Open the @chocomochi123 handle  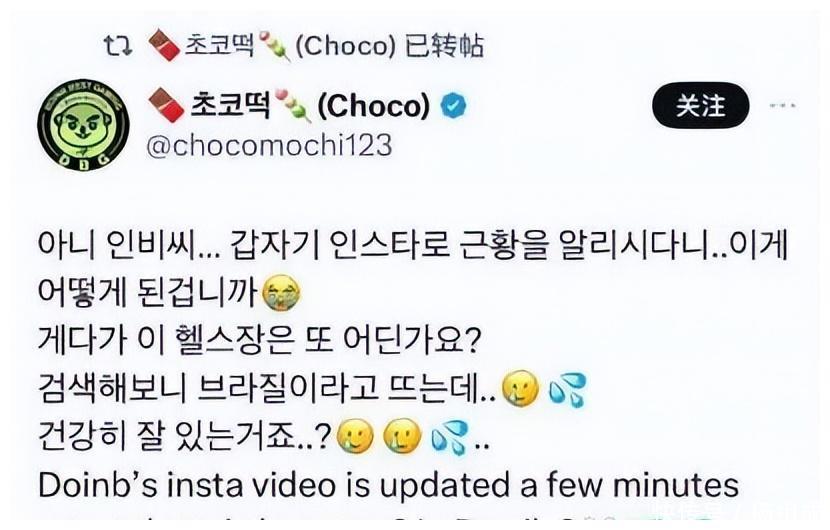pos(269,145)
